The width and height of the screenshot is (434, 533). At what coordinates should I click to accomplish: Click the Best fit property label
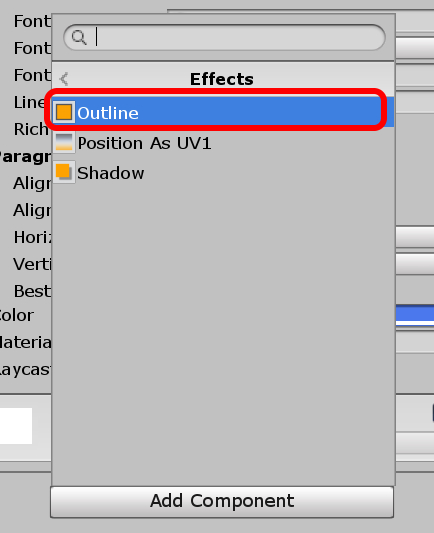tap(32, 291)
